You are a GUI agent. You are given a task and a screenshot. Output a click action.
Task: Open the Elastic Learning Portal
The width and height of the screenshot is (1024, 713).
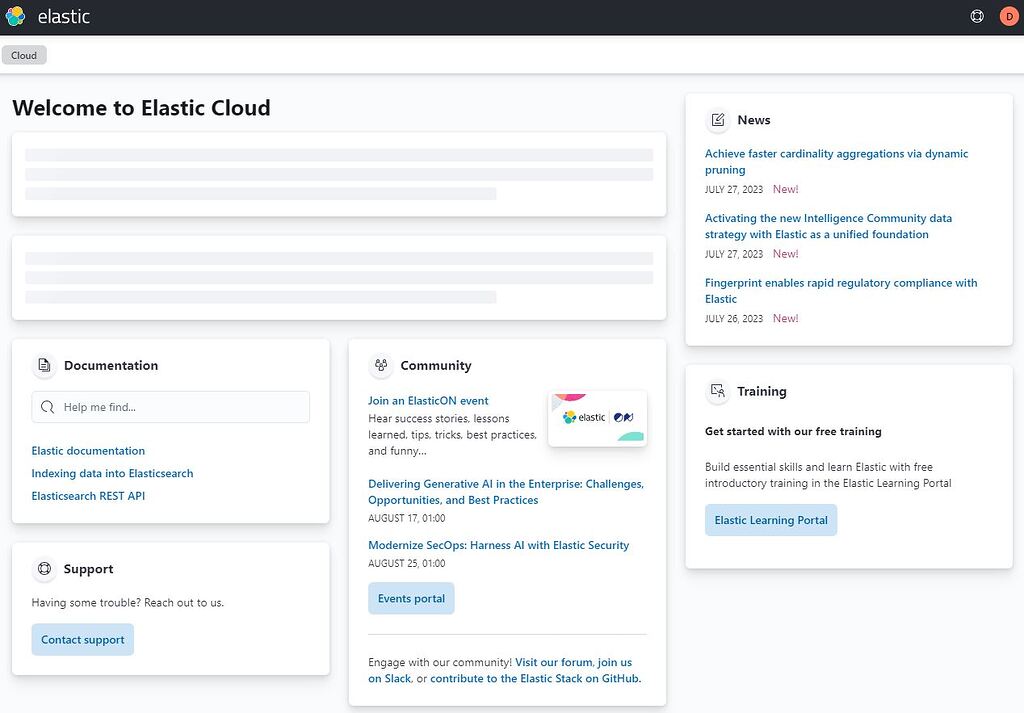click(x=770, y=519)
